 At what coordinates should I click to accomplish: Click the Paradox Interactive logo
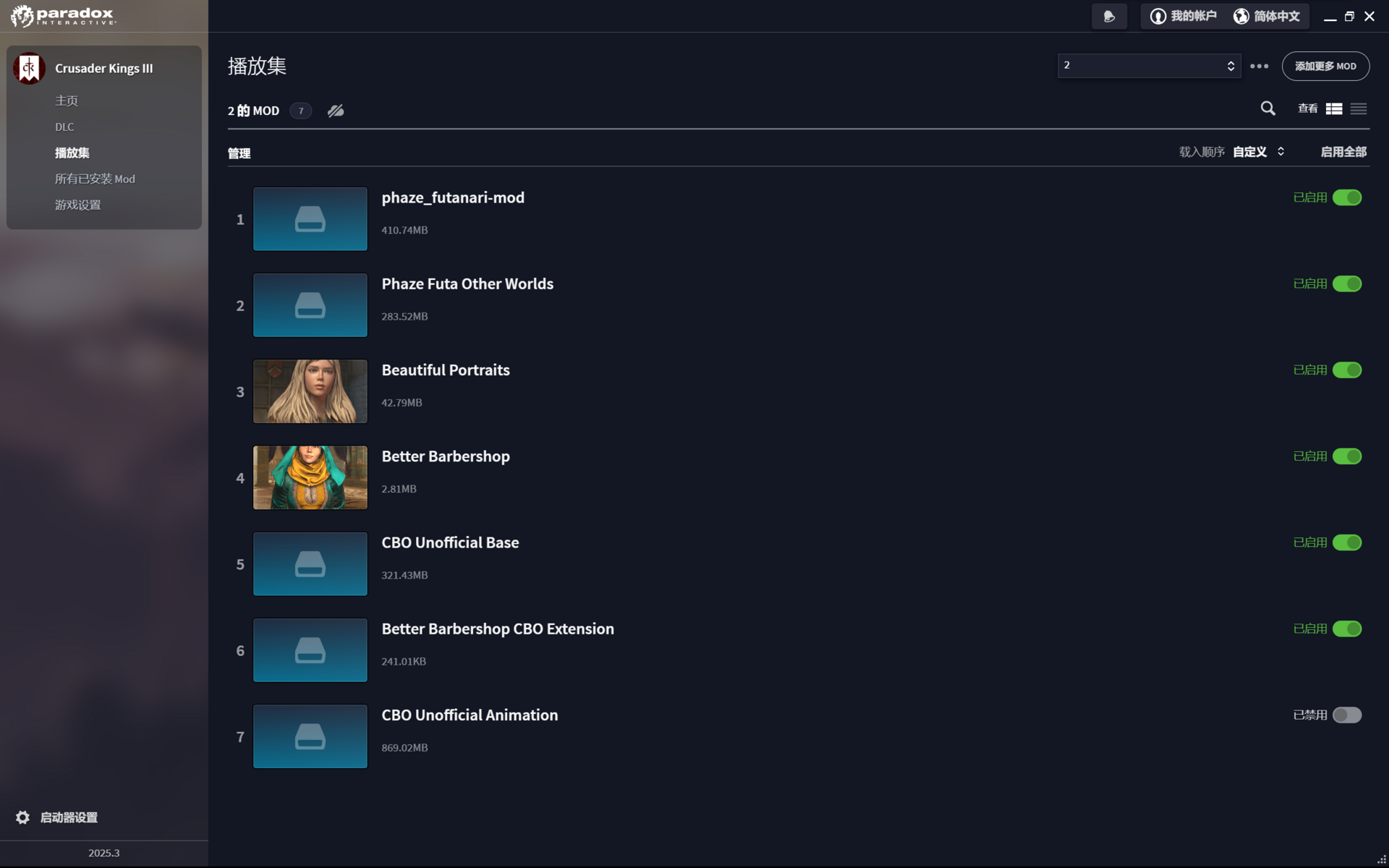64,16
